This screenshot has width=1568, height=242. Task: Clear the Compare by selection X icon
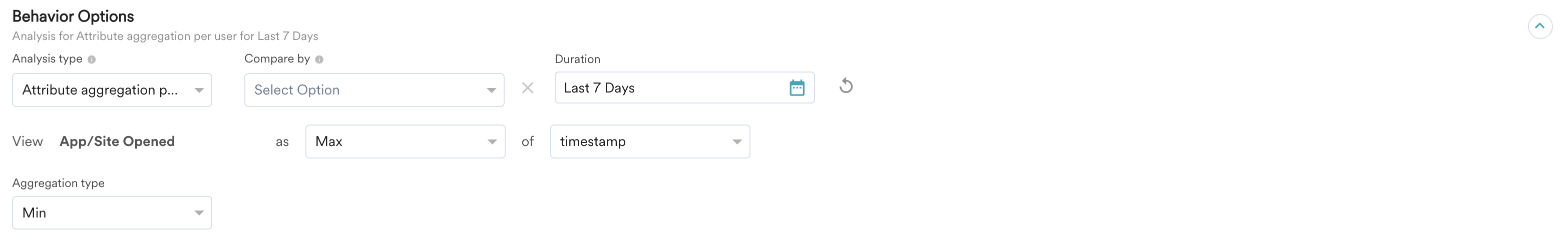point(527,88)
